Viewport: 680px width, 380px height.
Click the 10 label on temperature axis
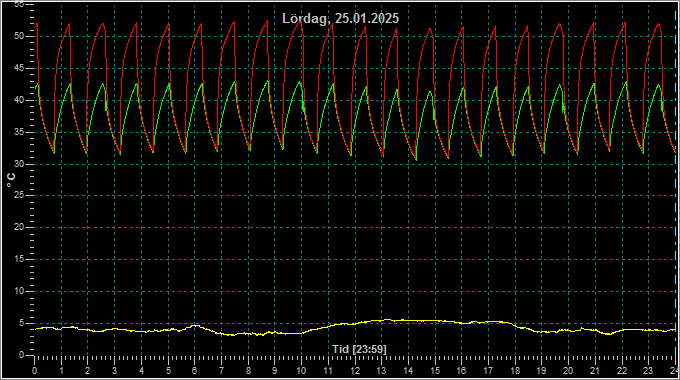click(19, 291)
